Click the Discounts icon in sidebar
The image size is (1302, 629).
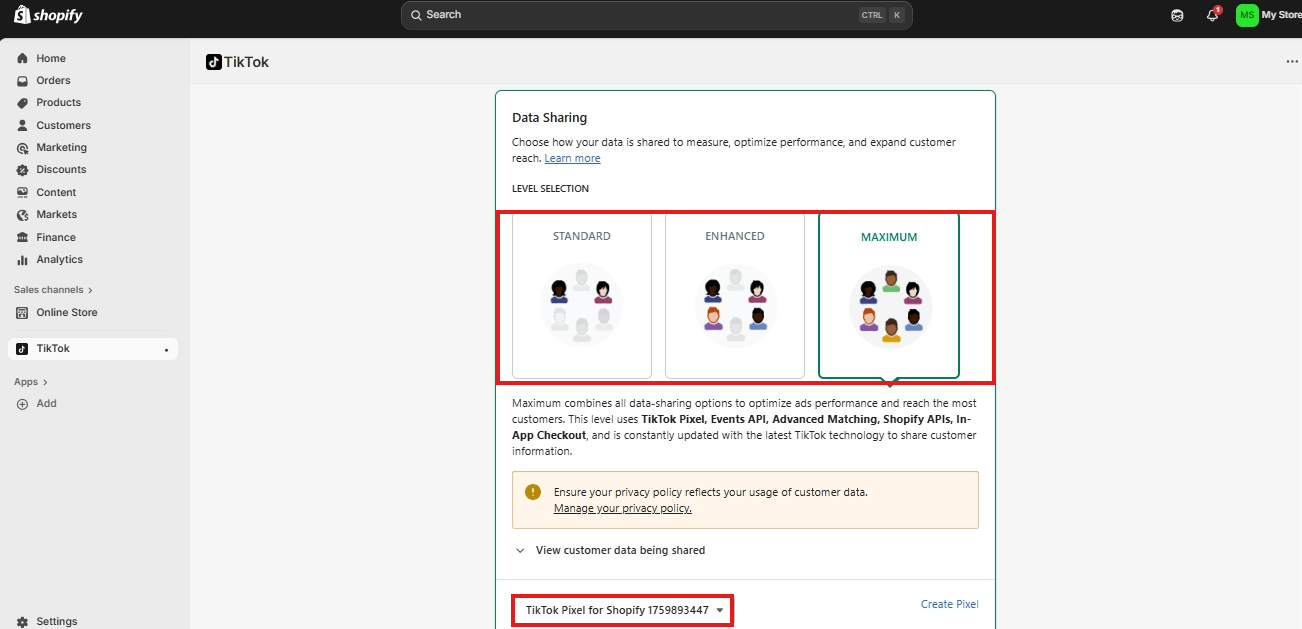point(22,170)
